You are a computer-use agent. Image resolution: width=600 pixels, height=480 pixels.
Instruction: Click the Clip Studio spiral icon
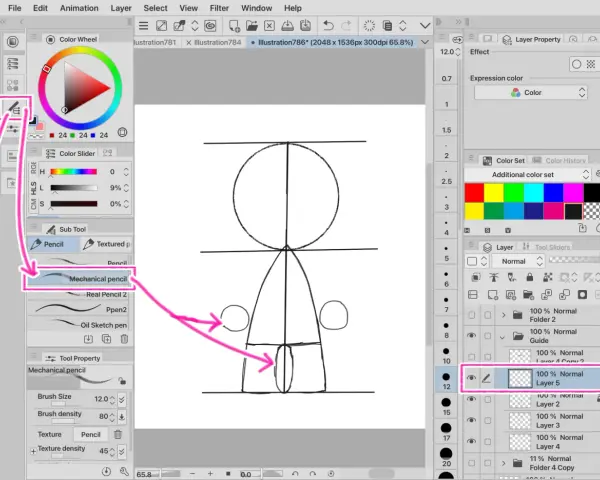point(210,26)
